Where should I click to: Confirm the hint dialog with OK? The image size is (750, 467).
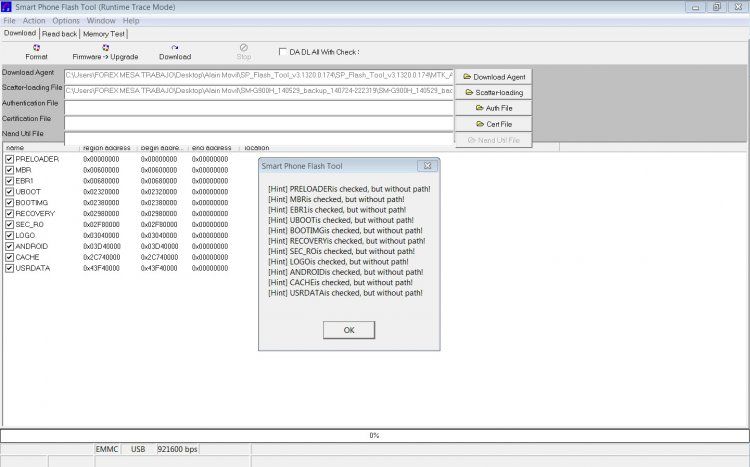click(x=349, y=330)
